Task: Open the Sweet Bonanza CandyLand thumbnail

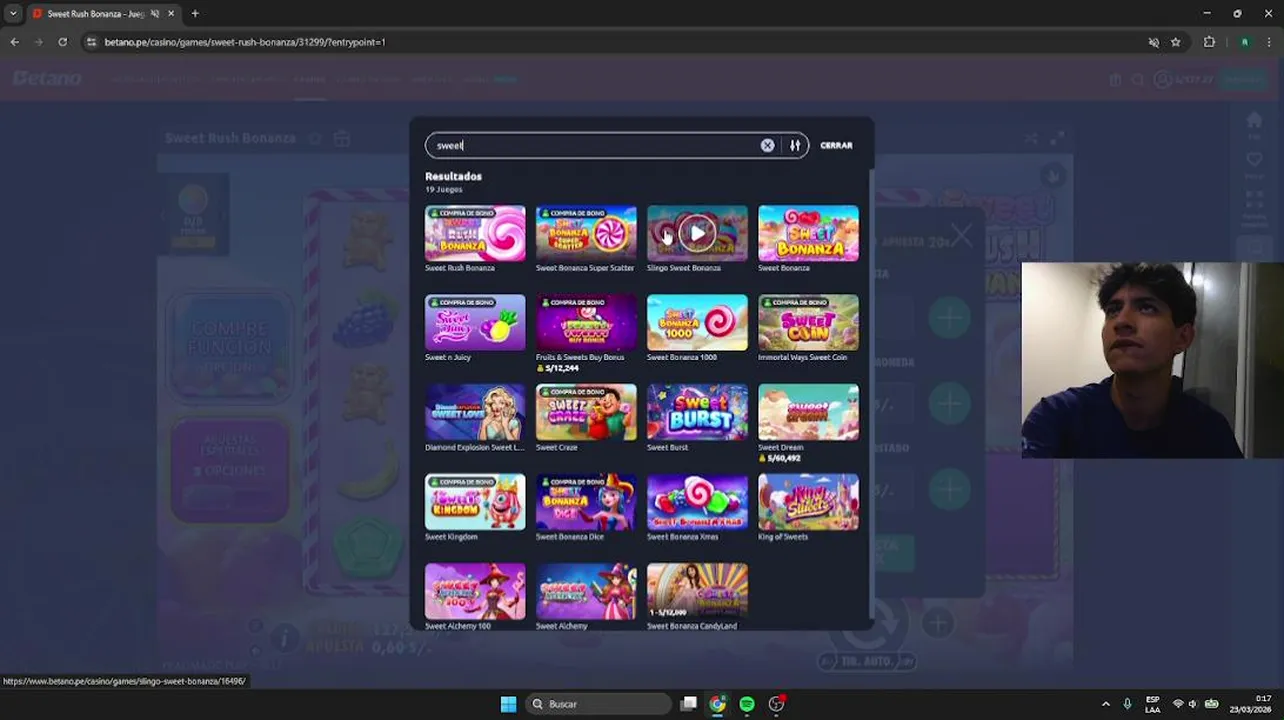Action: pyautogui.click(x=697, y=591)
